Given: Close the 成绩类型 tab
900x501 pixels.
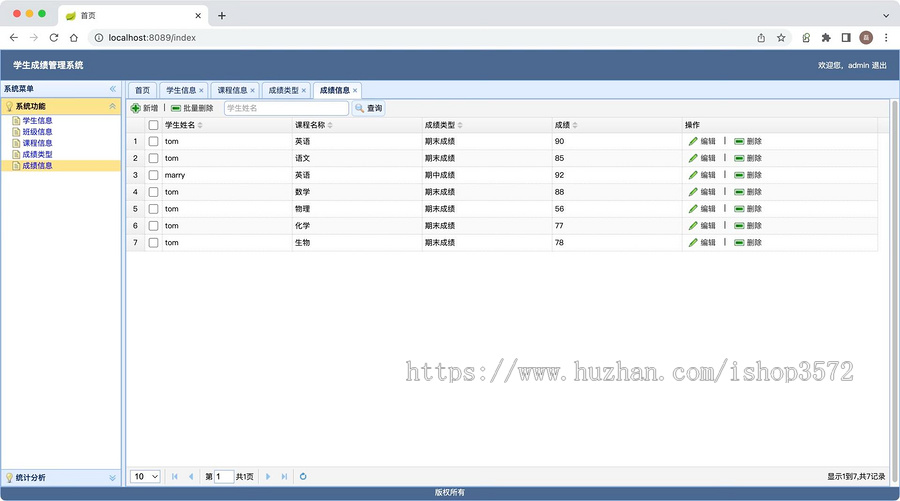Looking at the screenshot, I should [304, 91].
